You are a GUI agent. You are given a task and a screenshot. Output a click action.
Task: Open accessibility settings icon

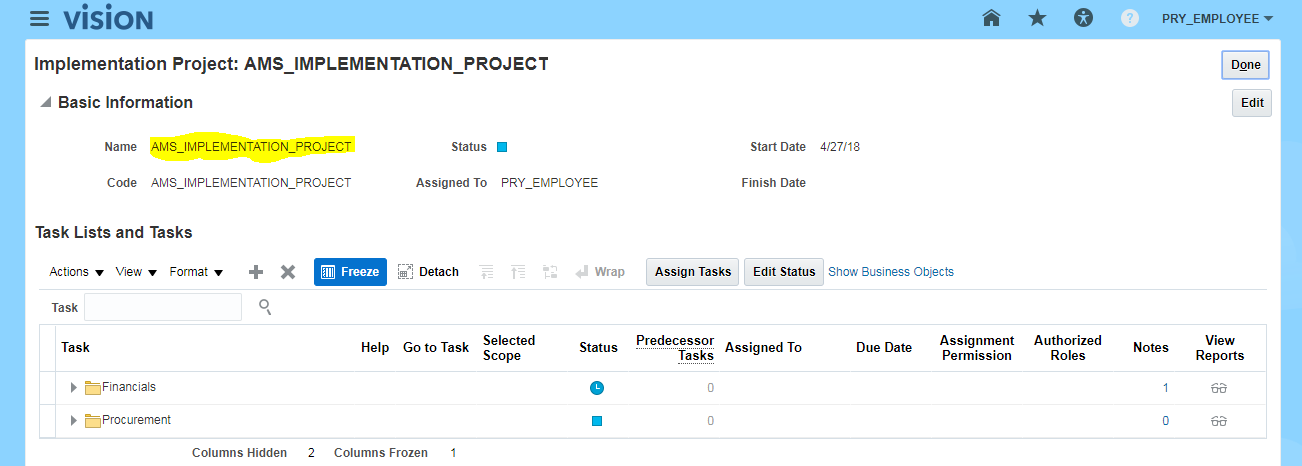pyautogui.click(x=1084, y=18)
